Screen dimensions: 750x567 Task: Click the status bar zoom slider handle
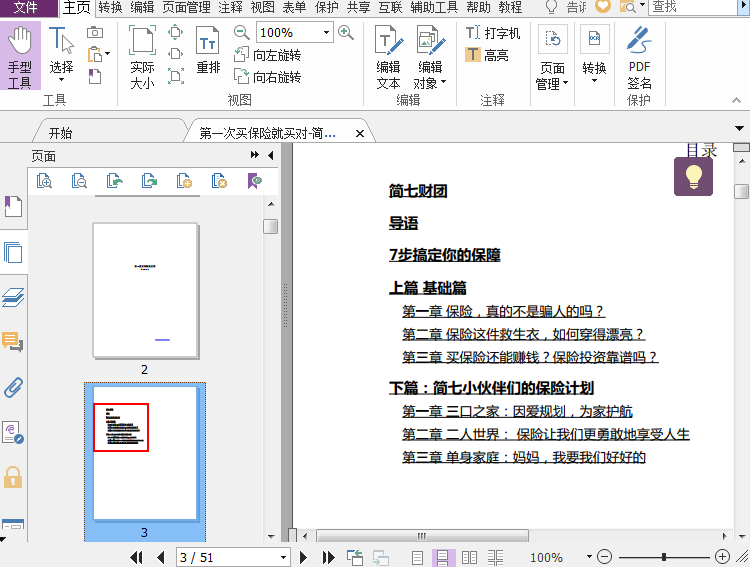pyautogui.click(x=663, y=556)
